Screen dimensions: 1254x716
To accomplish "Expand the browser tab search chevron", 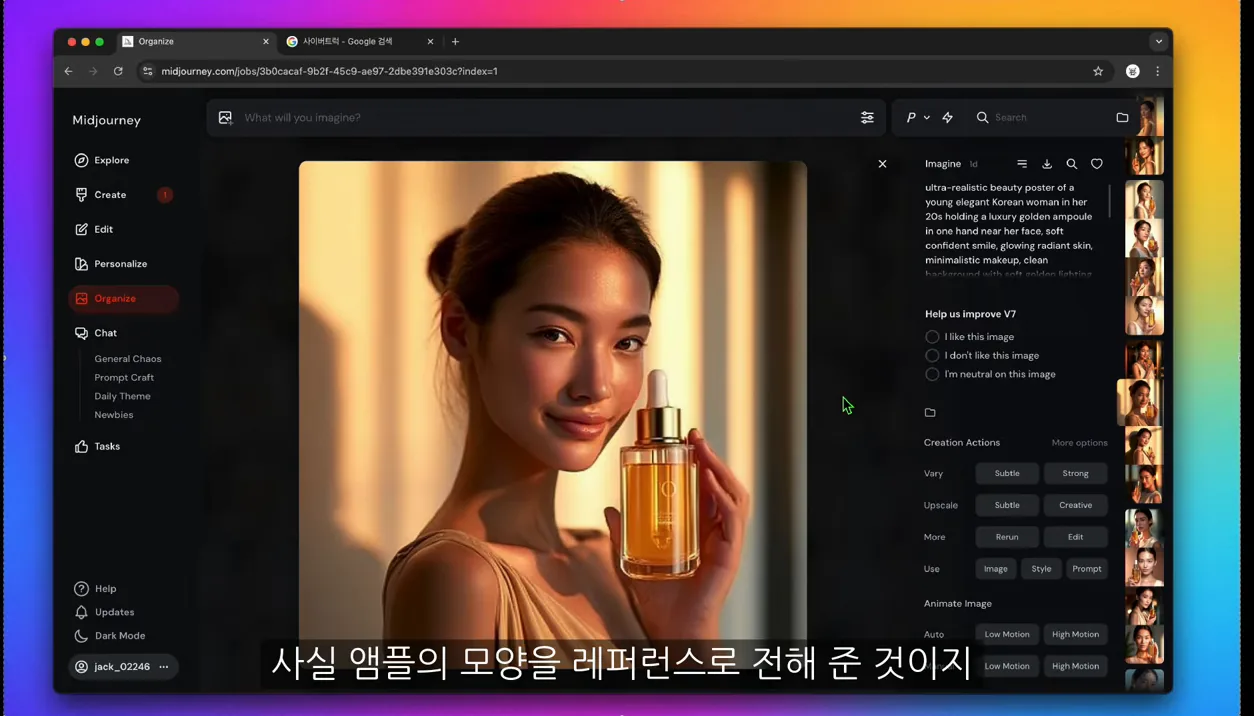I will (x=1158, y=42).
